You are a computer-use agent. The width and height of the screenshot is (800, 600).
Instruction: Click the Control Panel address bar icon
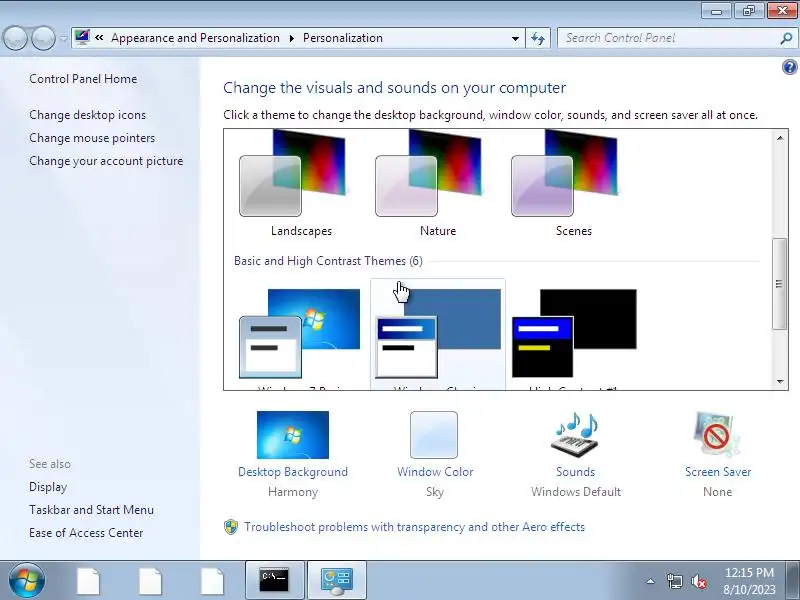click(82, 37)
